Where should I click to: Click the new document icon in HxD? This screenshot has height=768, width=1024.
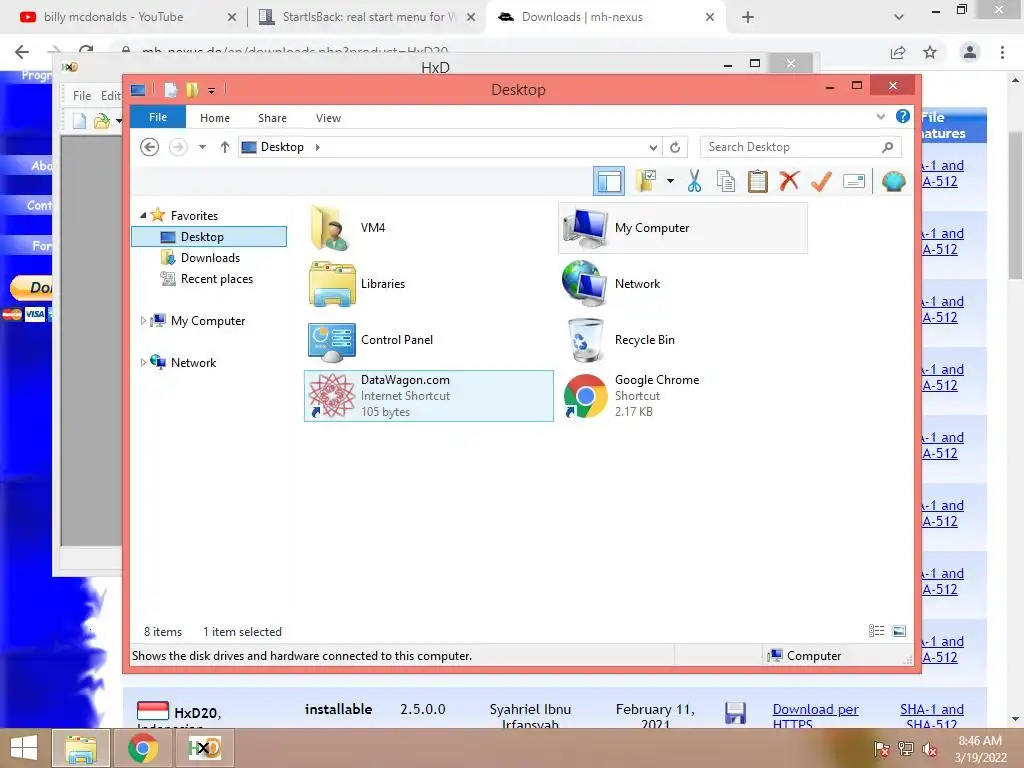pos(80,121)
